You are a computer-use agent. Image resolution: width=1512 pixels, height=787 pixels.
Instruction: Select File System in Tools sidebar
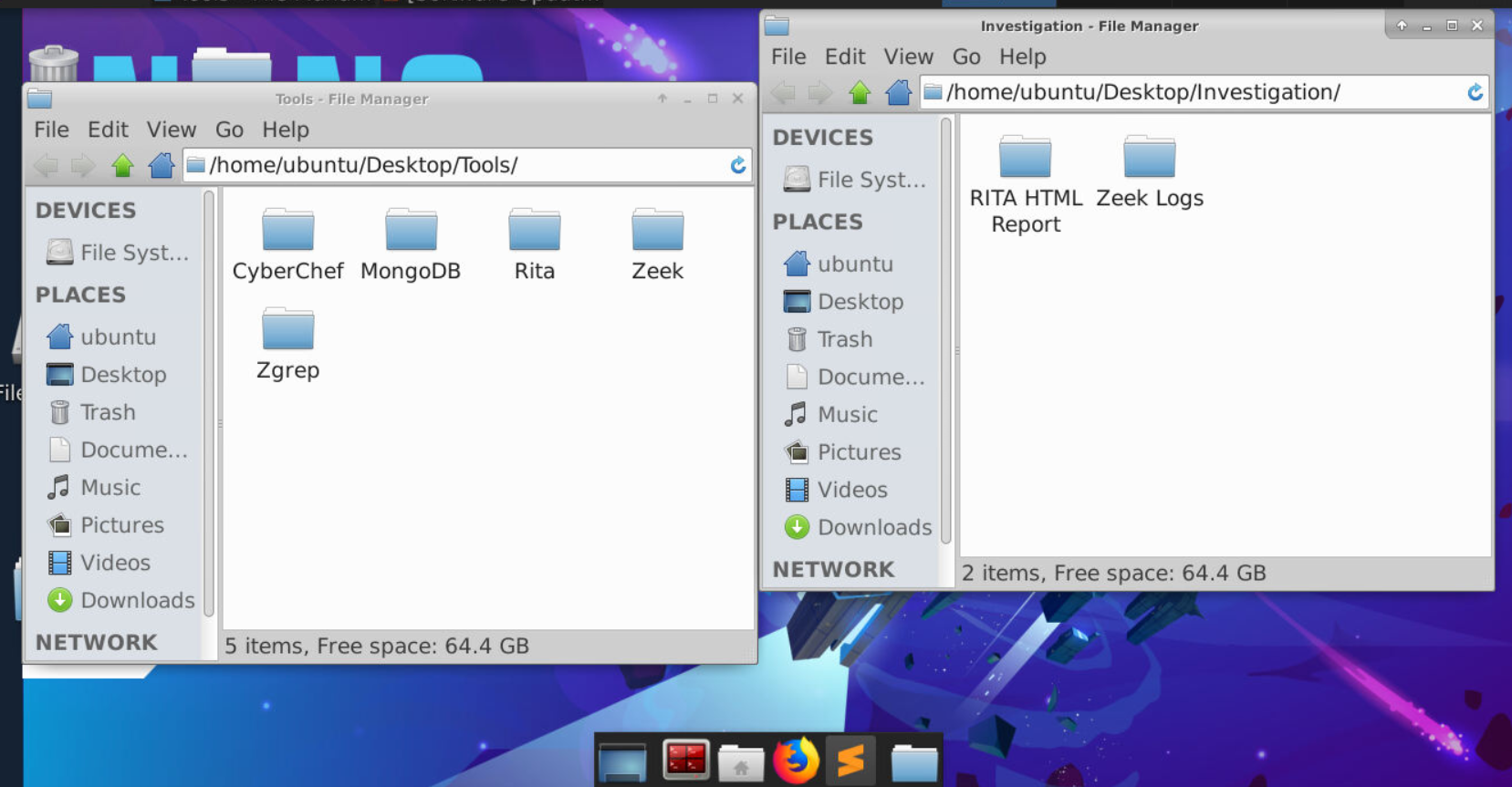pos(118,253)
